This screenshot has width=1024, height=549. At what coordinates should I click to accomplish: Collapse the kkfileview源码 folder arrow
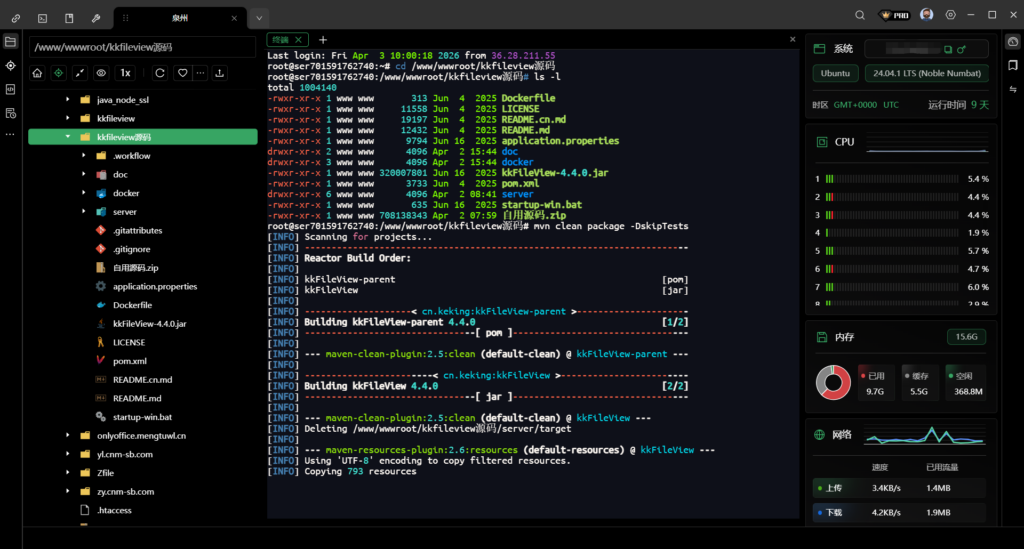[68, 137]
